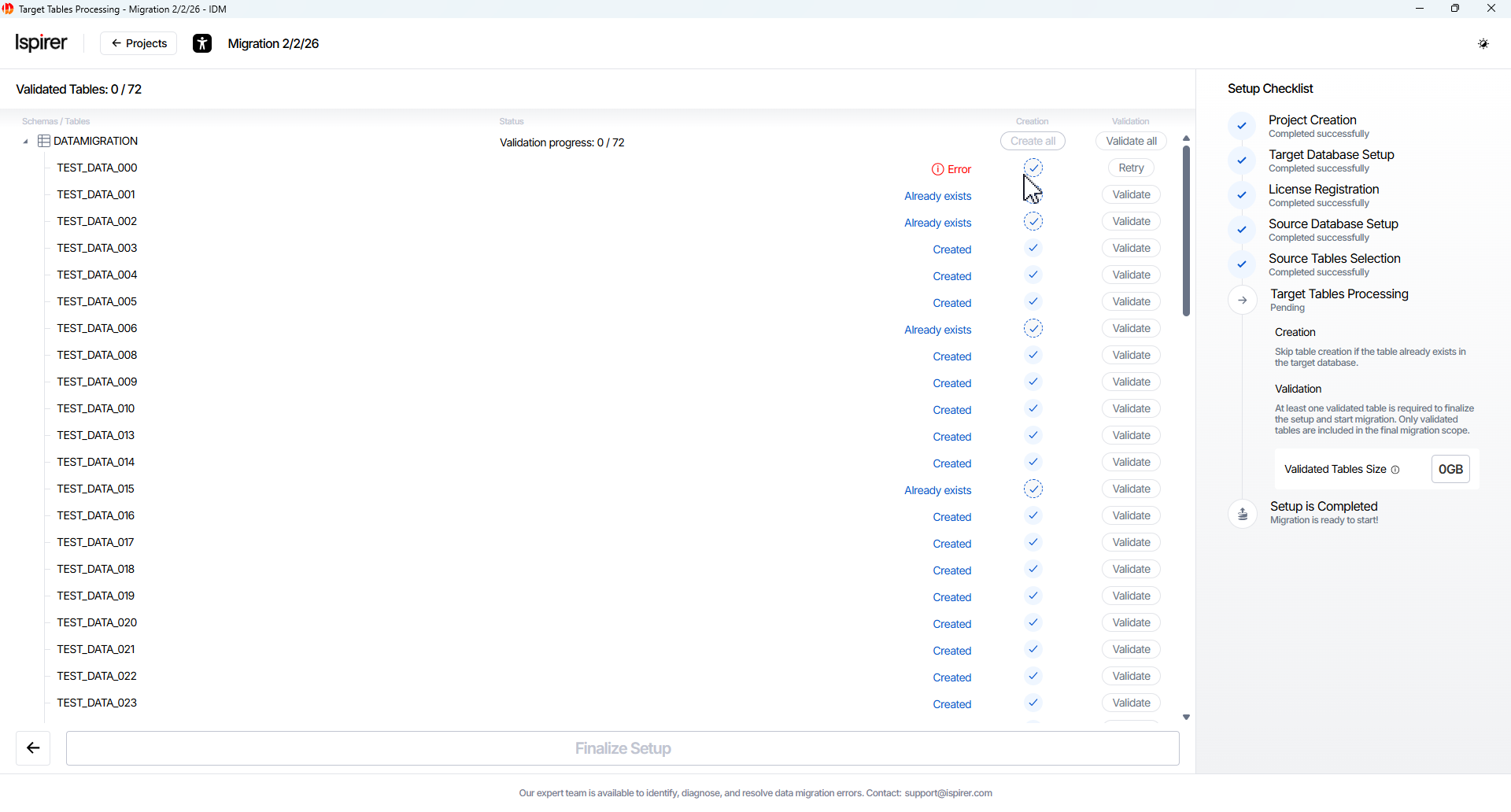This screenshot has width=1511, height=812.
Task: Validate the TEST_DATA_010 table
Action: click(1131, 409)
